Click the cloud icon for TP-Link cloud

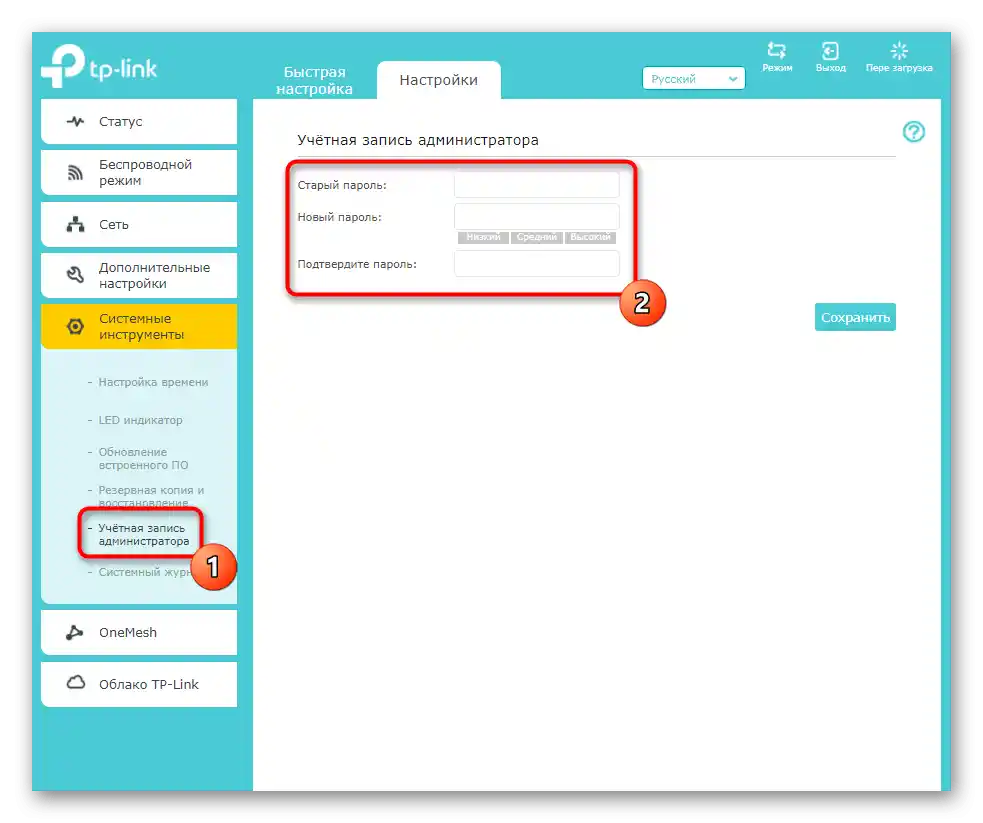(76, 683)
